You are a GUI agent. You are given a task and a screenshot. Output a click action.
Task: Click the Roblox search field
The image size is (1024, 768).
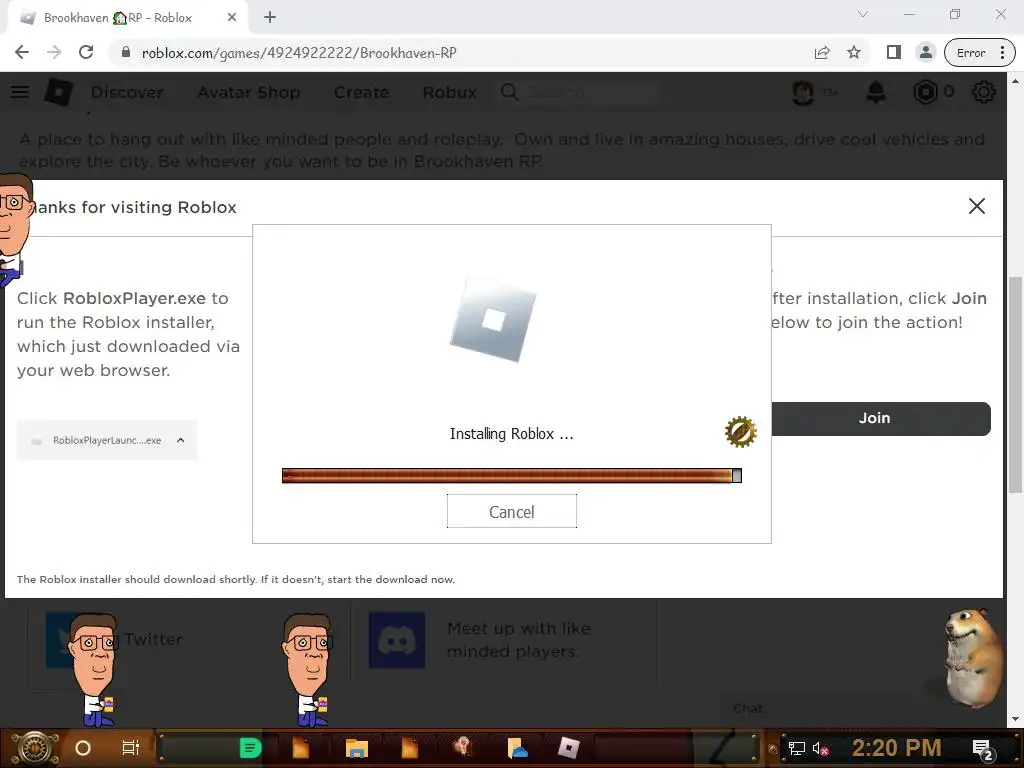pyautogui.click(x=578, y=93)
